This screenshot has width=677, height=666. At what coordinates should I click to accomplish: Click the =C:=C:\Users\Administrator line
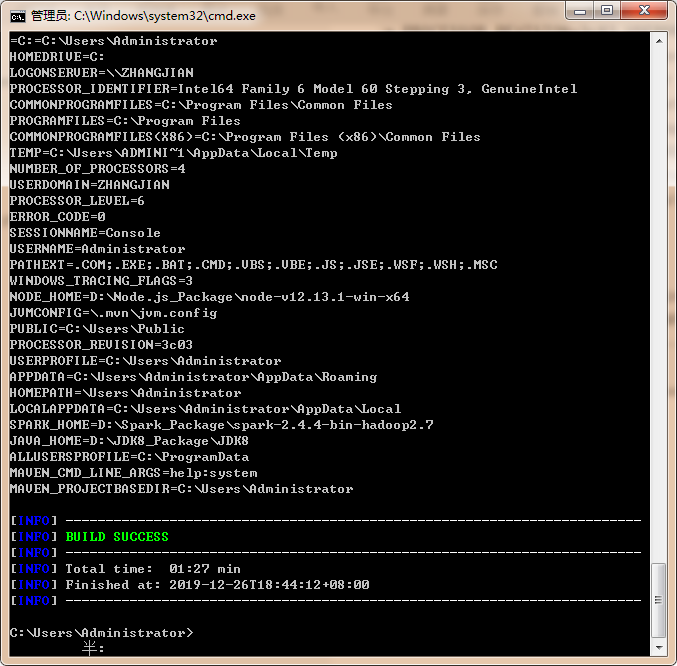(114, 41)
